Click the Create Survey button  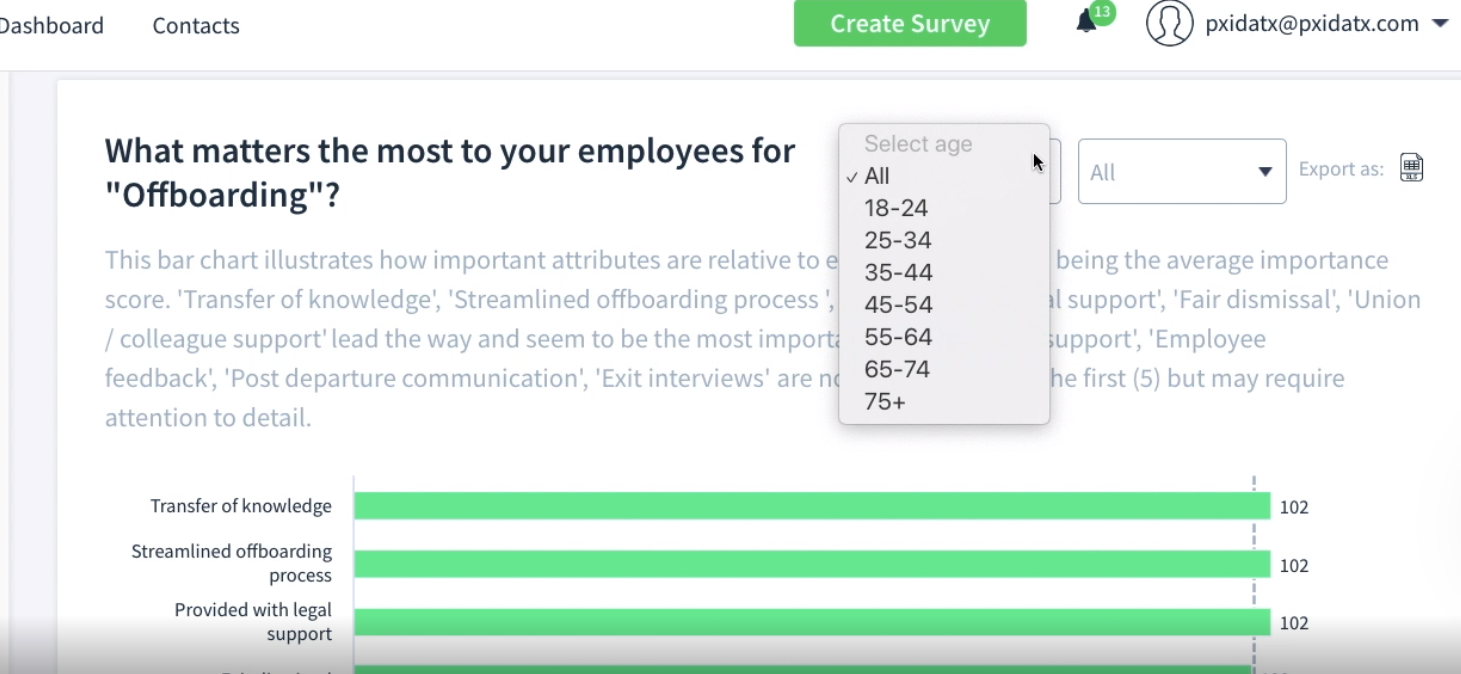pyautogui.click(x=910, y=24)
